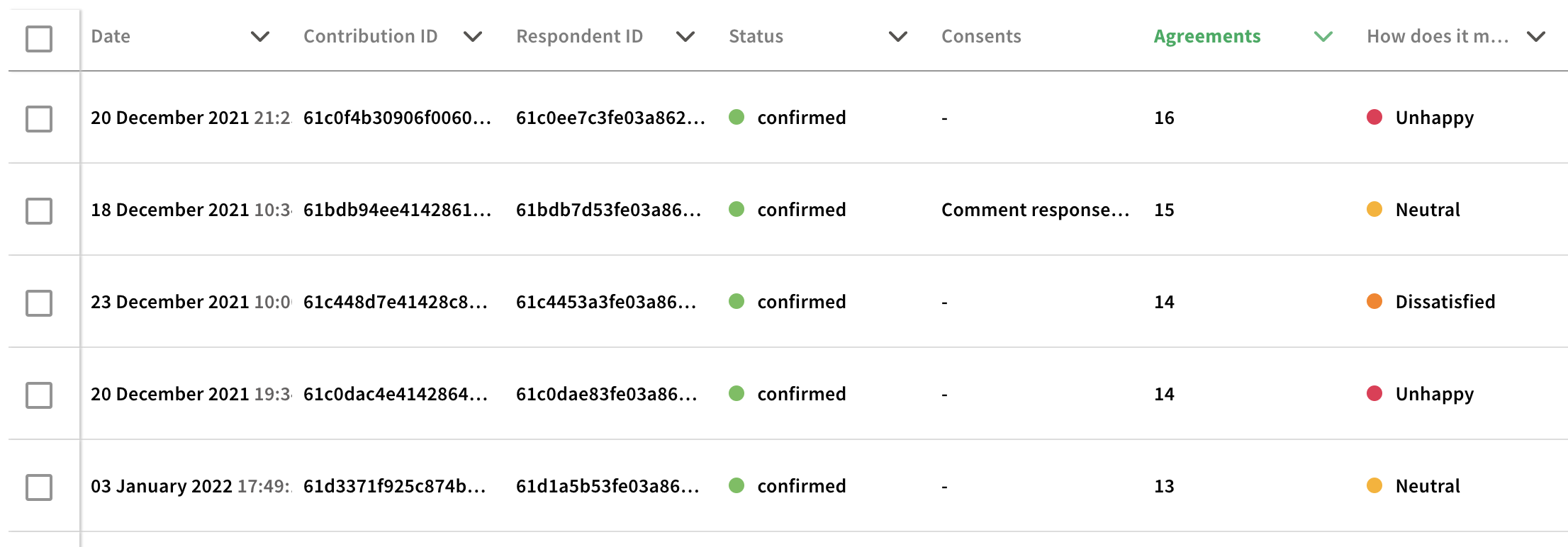Screen dimensions: 1568x547
Task: Toggle the select-all checkbox in header
Action: (39, 38)
